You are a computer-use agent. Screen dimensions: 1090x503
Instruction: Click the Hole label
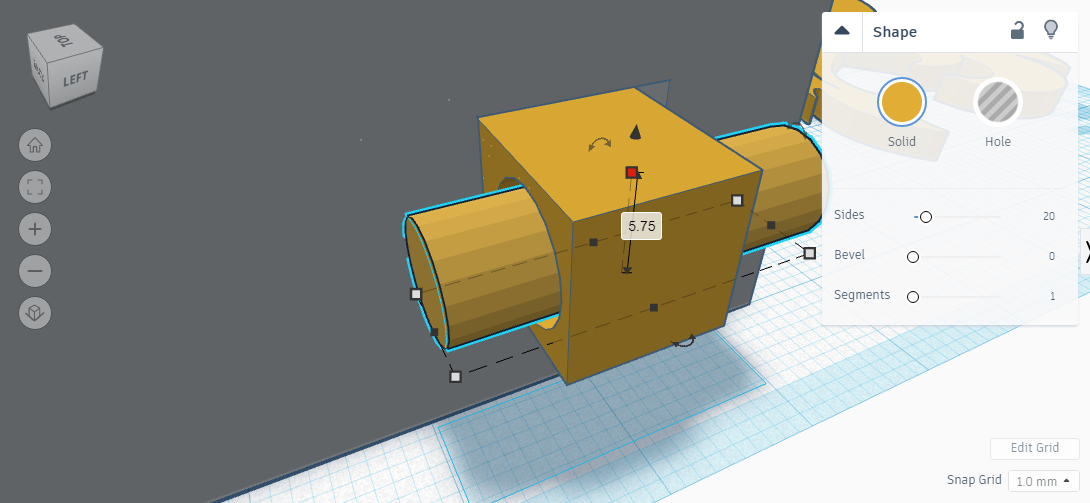pyautogui.click(x=998, y=142)
